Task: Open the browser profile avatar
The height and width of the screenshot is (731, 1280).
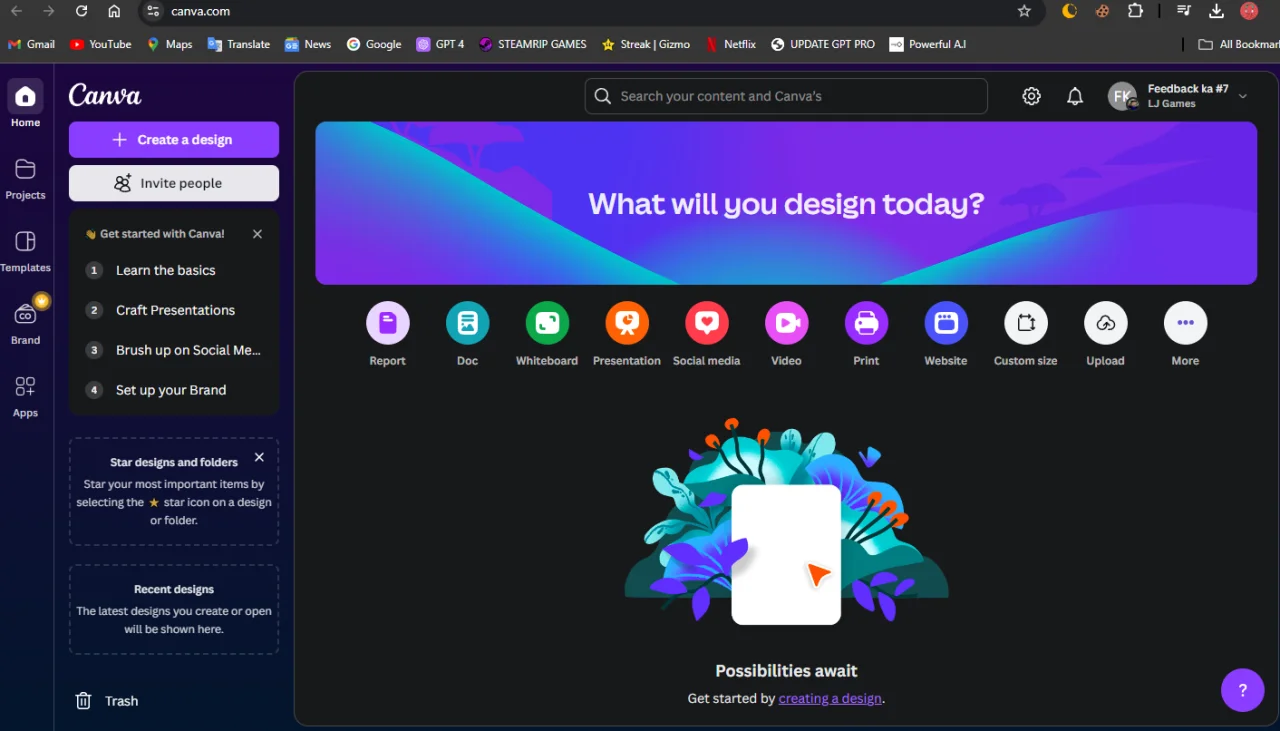Action: pyautogui.click(x=1249, y=11)
